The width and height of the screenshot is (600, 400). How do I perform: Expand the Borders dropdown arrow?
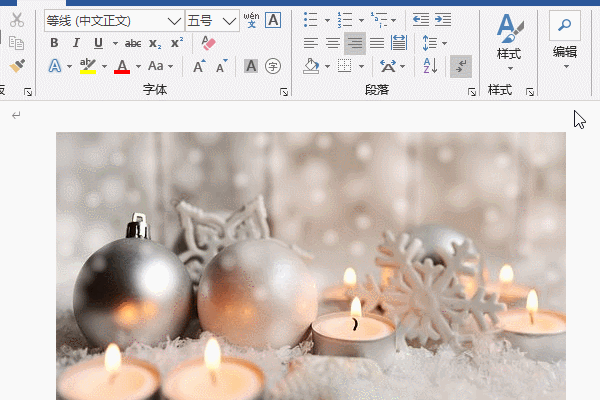(x=361, y=67)
